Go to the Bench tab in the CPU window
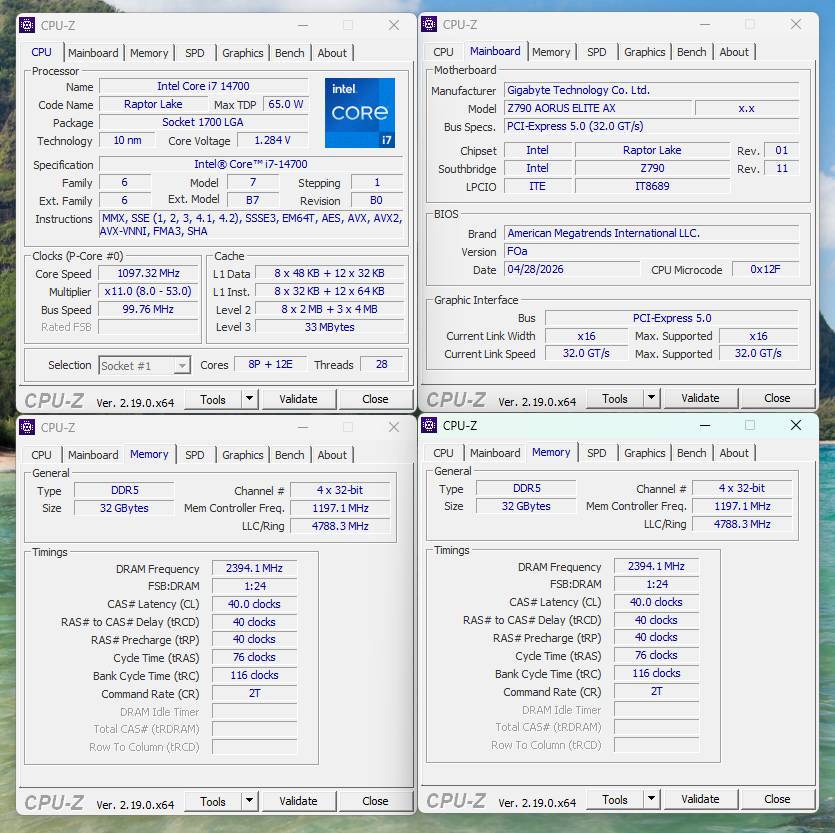 click(x=290, y=53)
